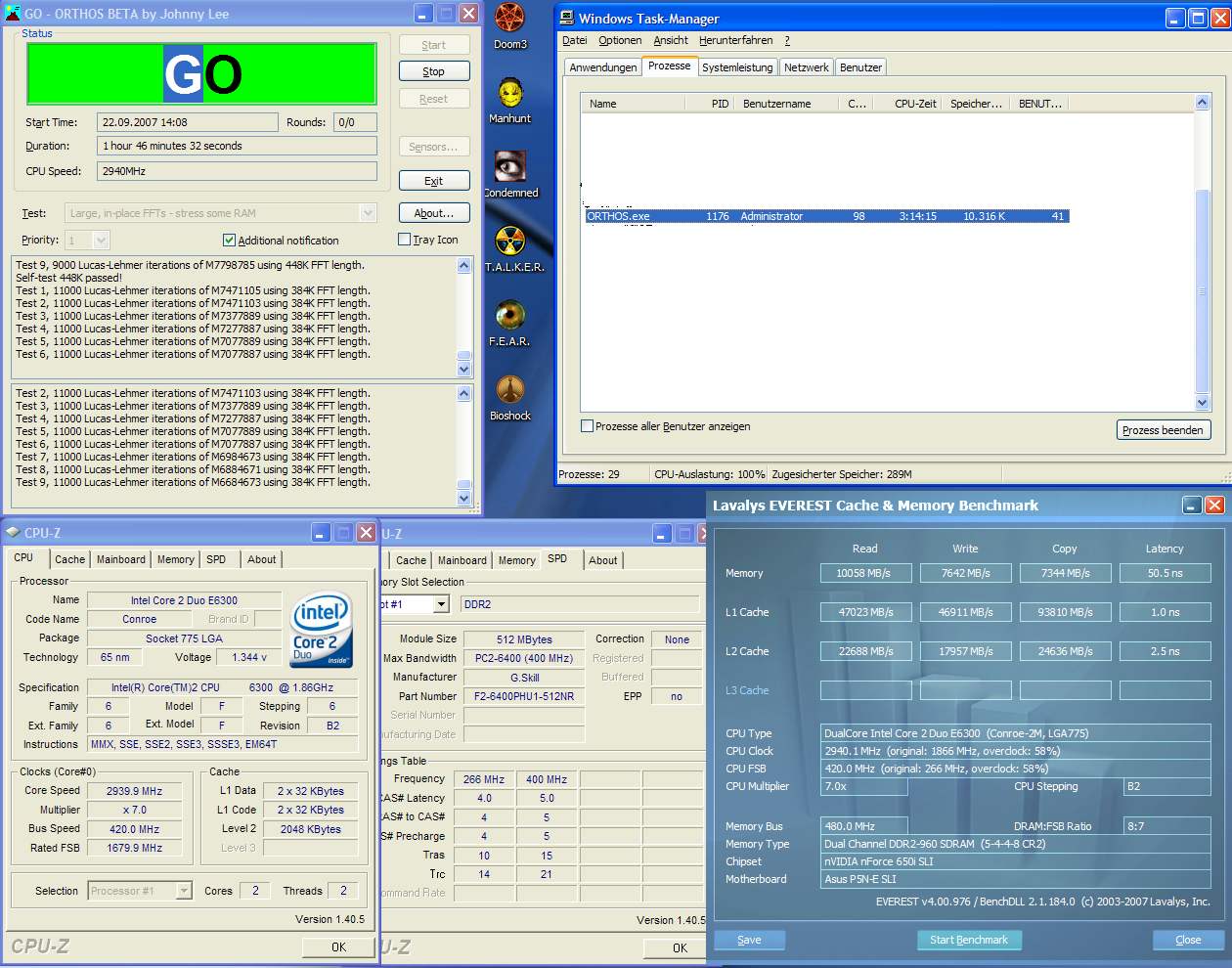
Task: Click the PID column header
Action: pyautogui.click(x=708, y=104)
